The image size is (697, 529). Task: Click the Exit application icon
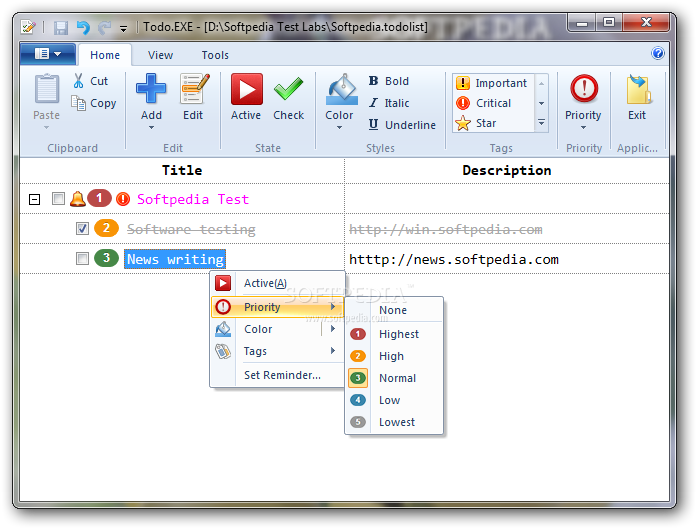(638, 89)
